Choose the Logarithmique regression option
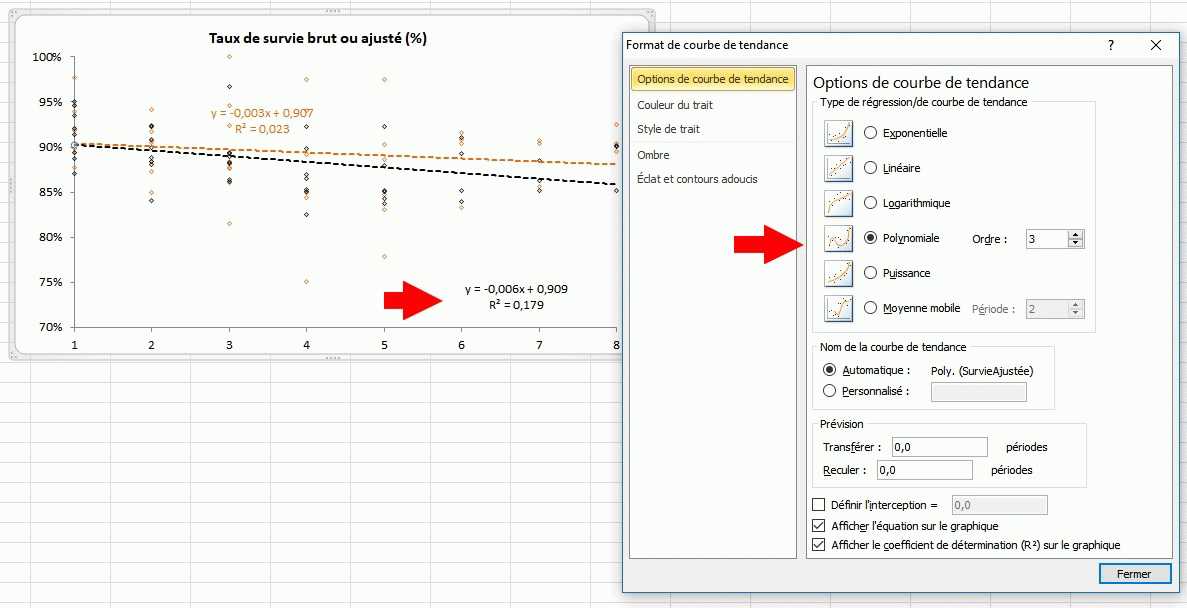Screen dimensions: 1187x608 point(871,203)
